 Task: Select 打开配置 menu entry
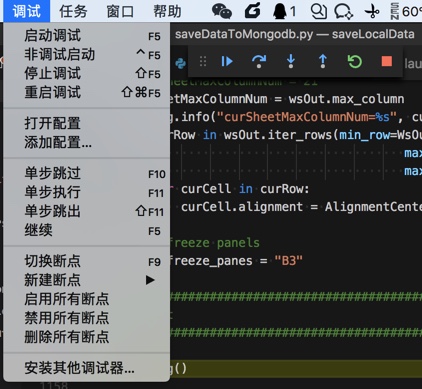[87, 123]
